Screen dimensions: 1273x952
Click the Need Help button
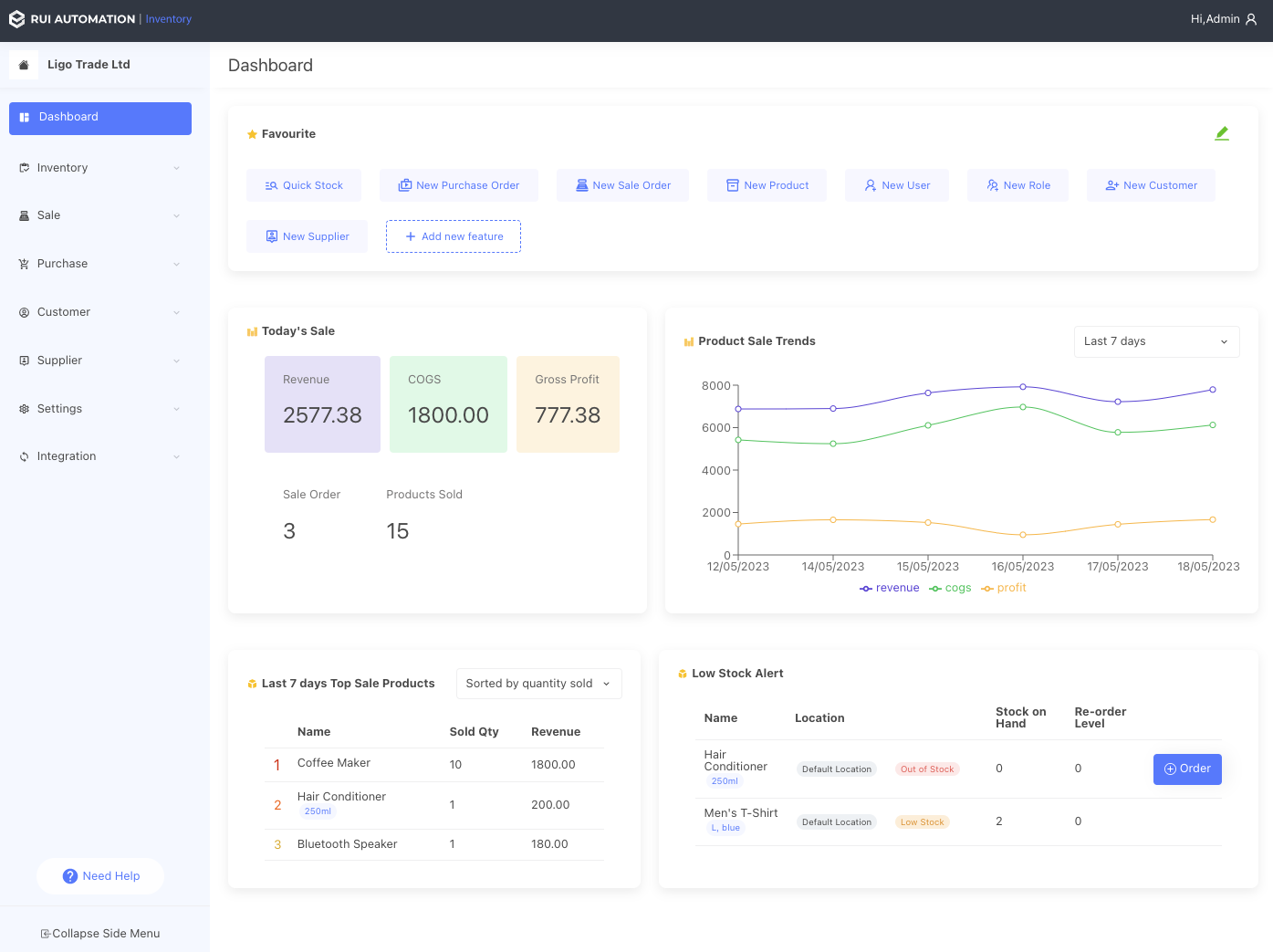(100, 875)
